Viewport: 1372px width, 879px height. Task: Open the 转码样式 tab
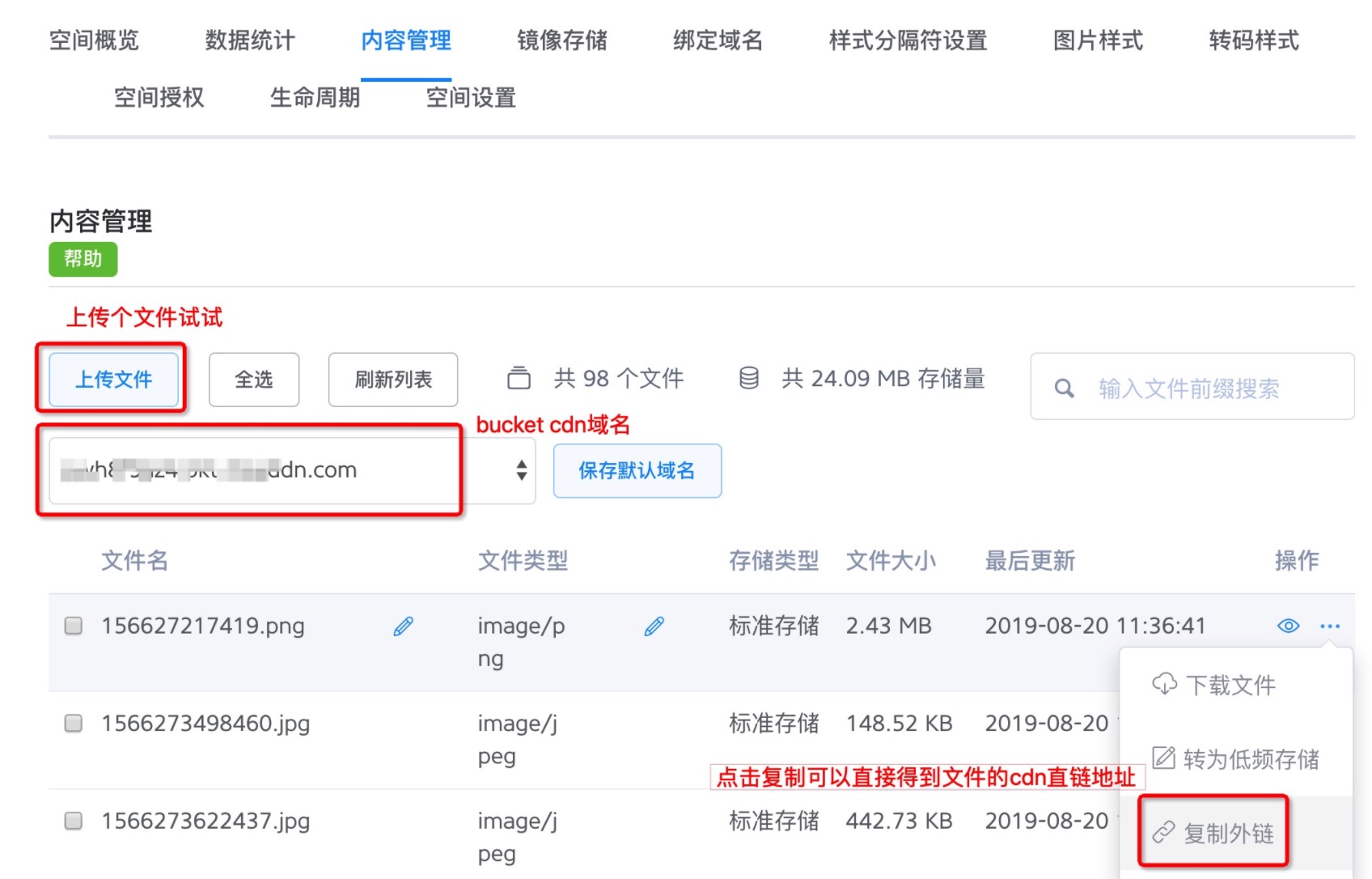(1255, 40)
